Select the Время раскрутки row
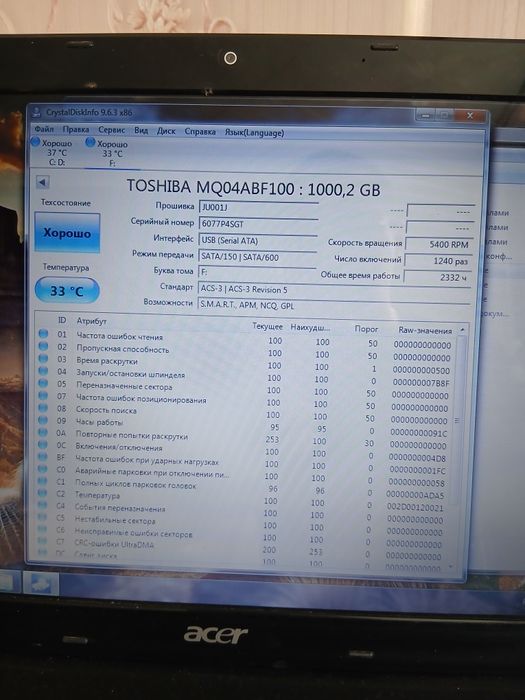Image resolution: width=525 pixels, height=700 pixels. coord(246,364)
